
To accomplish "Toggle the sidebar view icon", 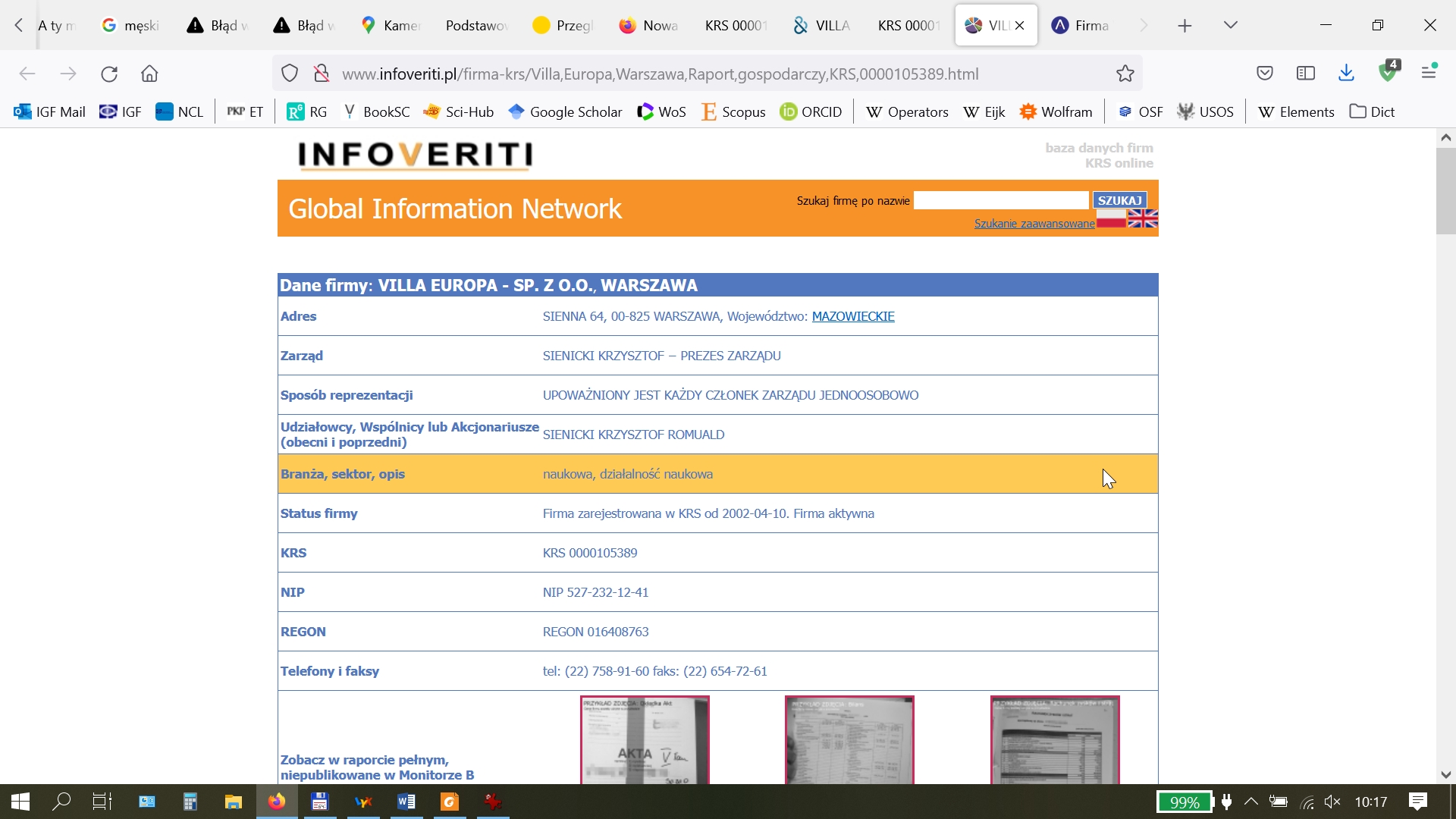I will pyautogui.click(x=1306, y=74).
